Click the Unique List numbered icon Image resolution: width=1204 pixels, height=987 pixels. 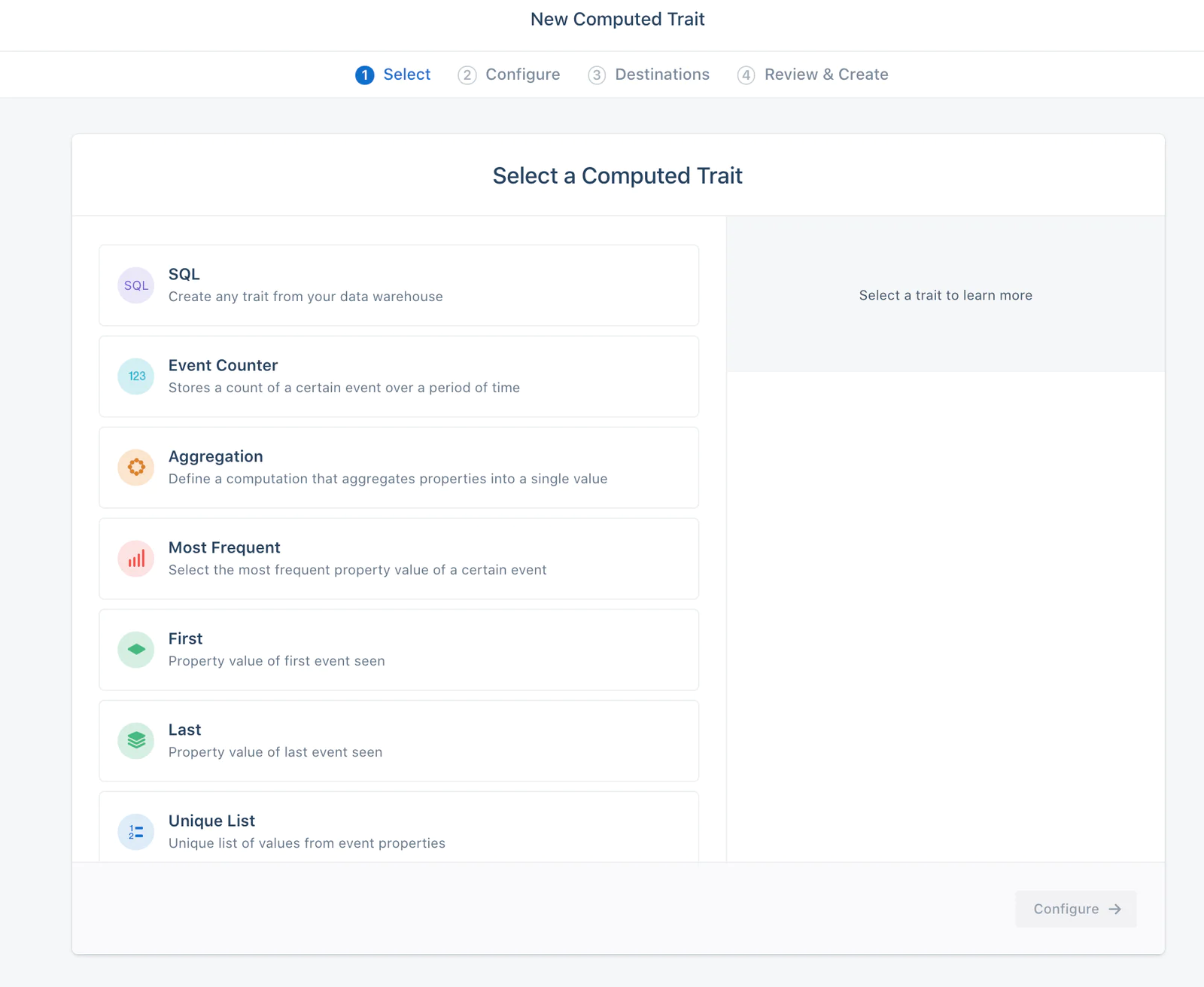click(x=135, y=831)
